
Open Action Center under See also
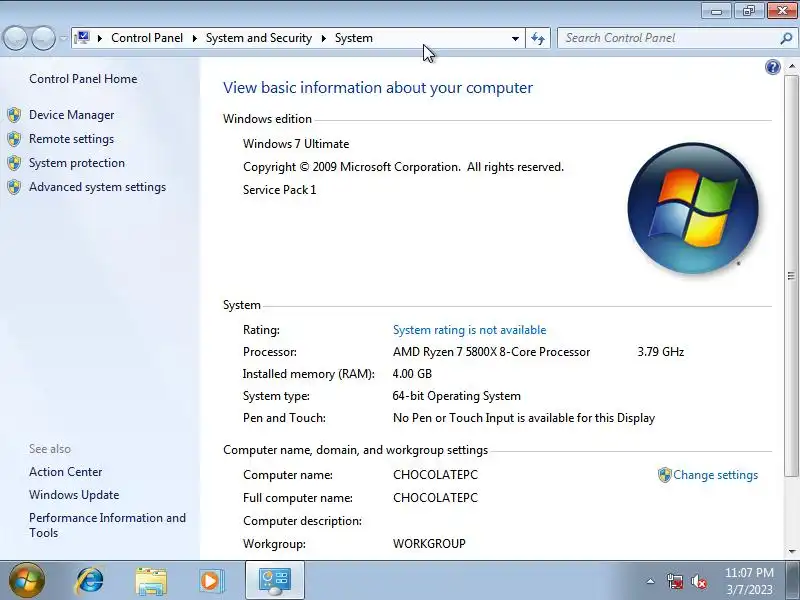(65, 471)
